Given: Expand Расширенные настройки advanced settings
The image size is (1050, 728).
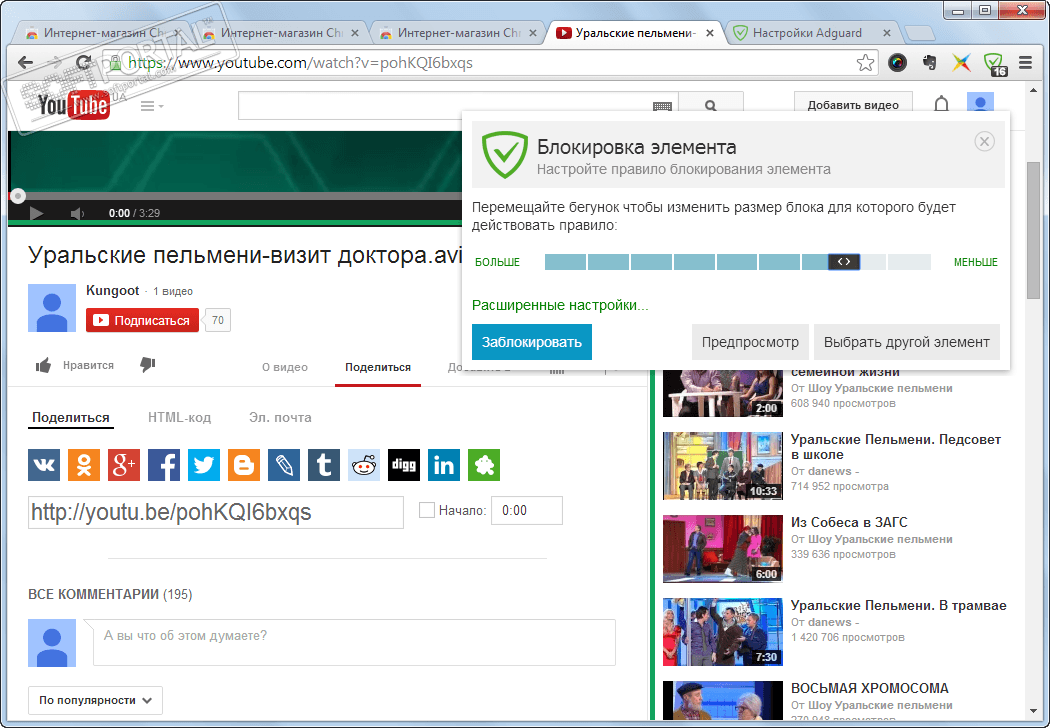Looking at the screenshot, I should click(560, 305).
